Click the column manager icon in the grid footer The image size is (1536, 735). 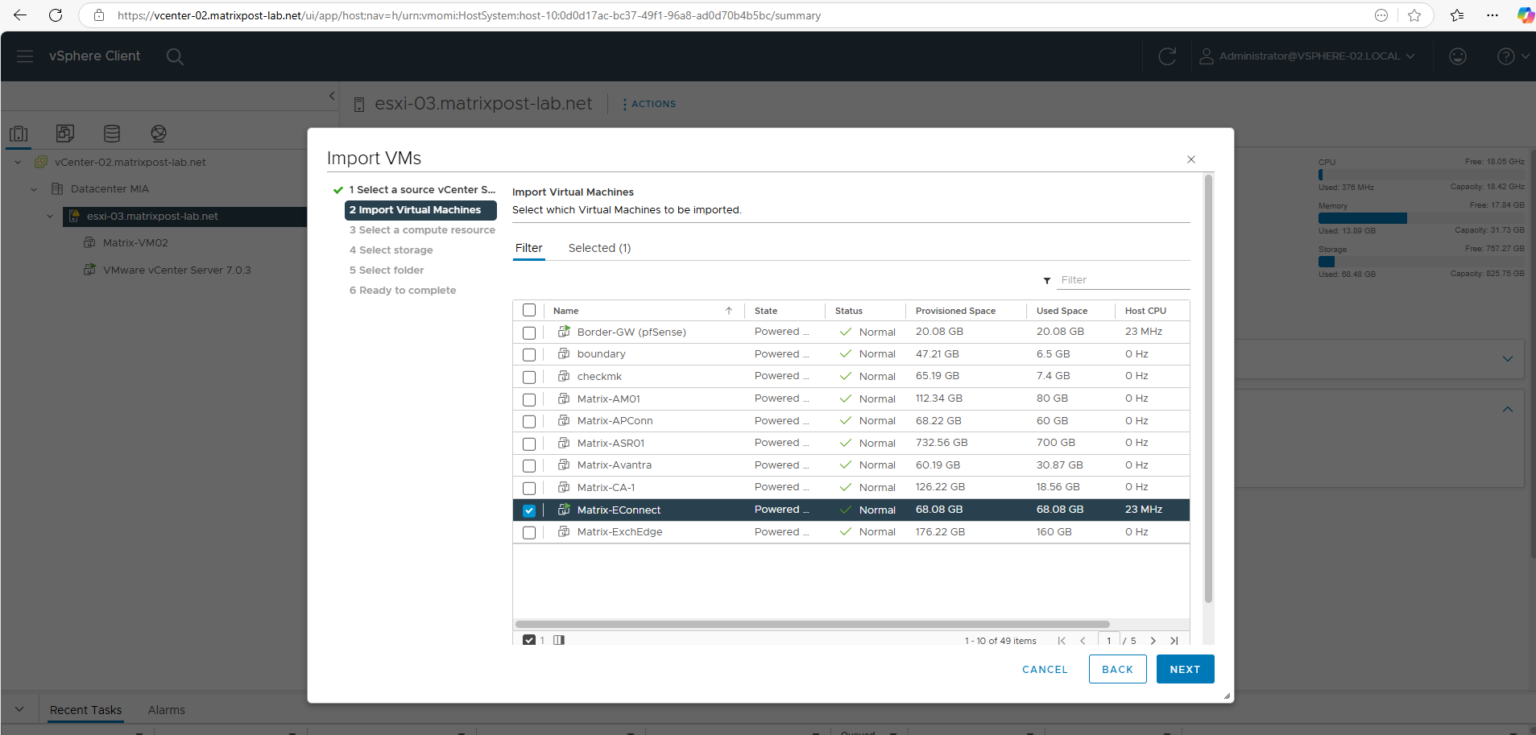(x=559, y=639)
